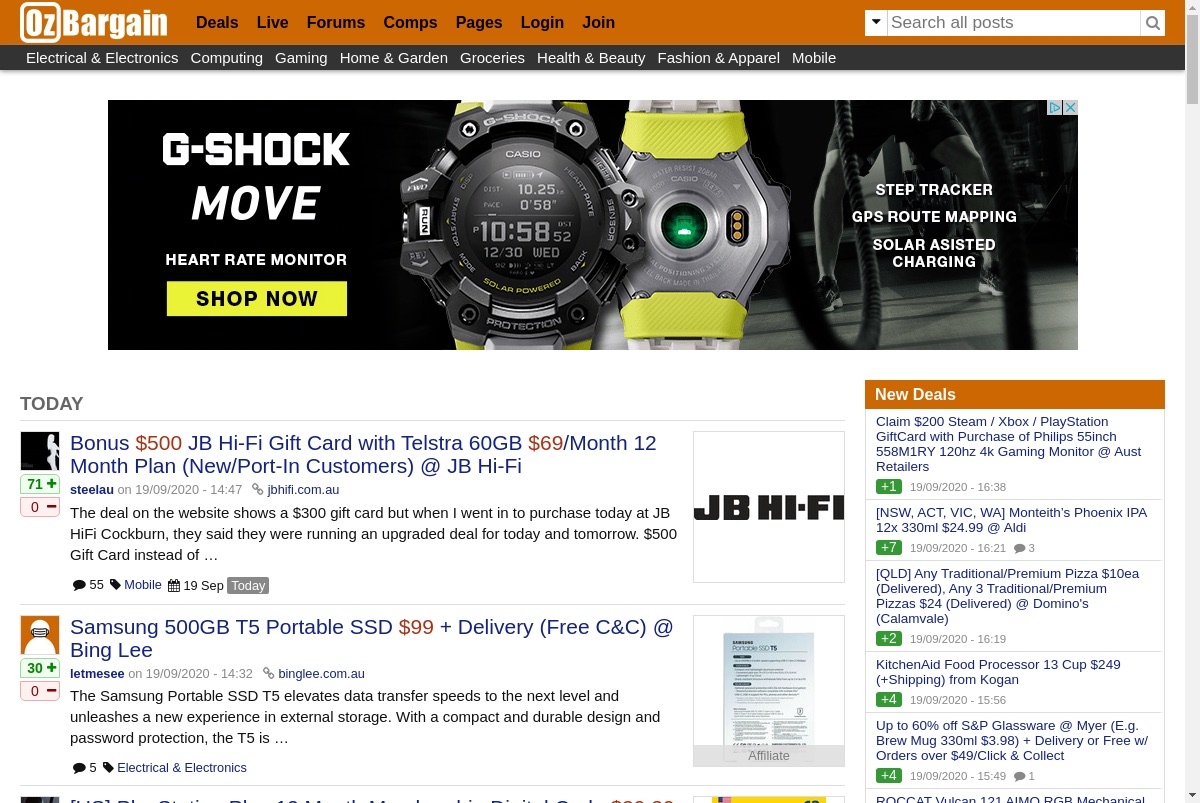
Task: Select the Mobile category in navigation bar
Action: (814, 58)
